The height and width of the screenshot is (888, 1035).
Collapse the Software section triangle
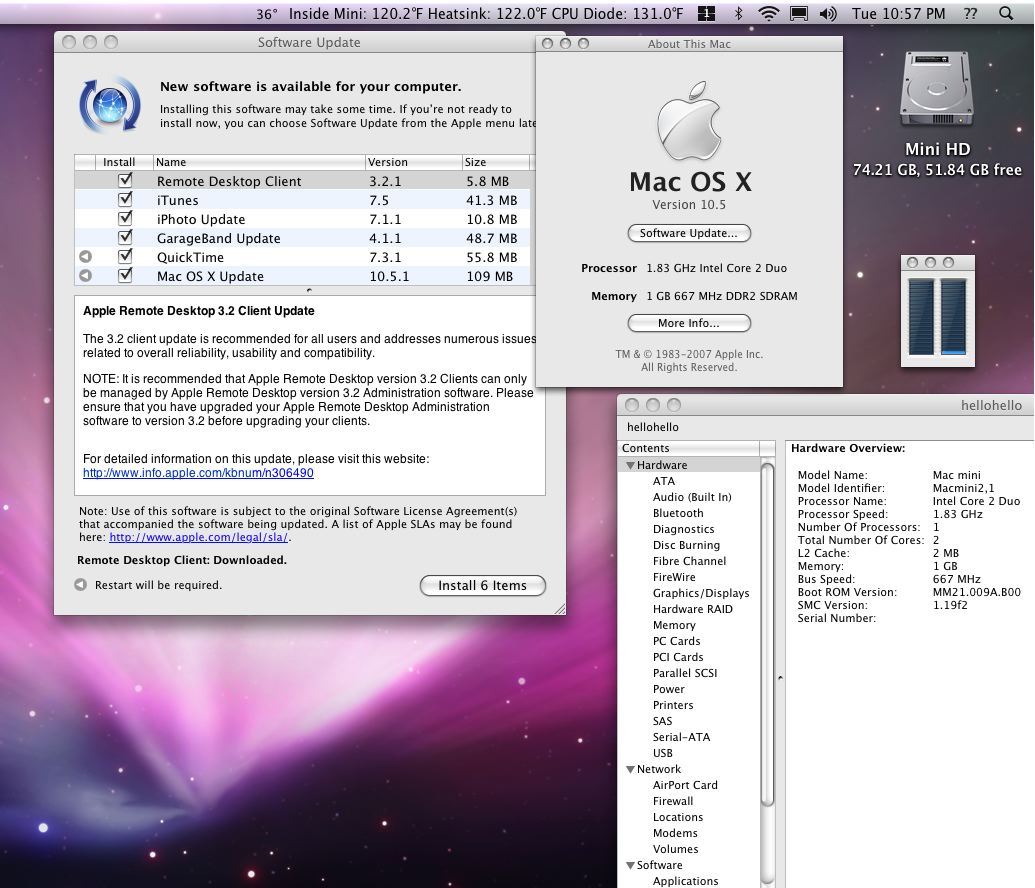point(630,866)
